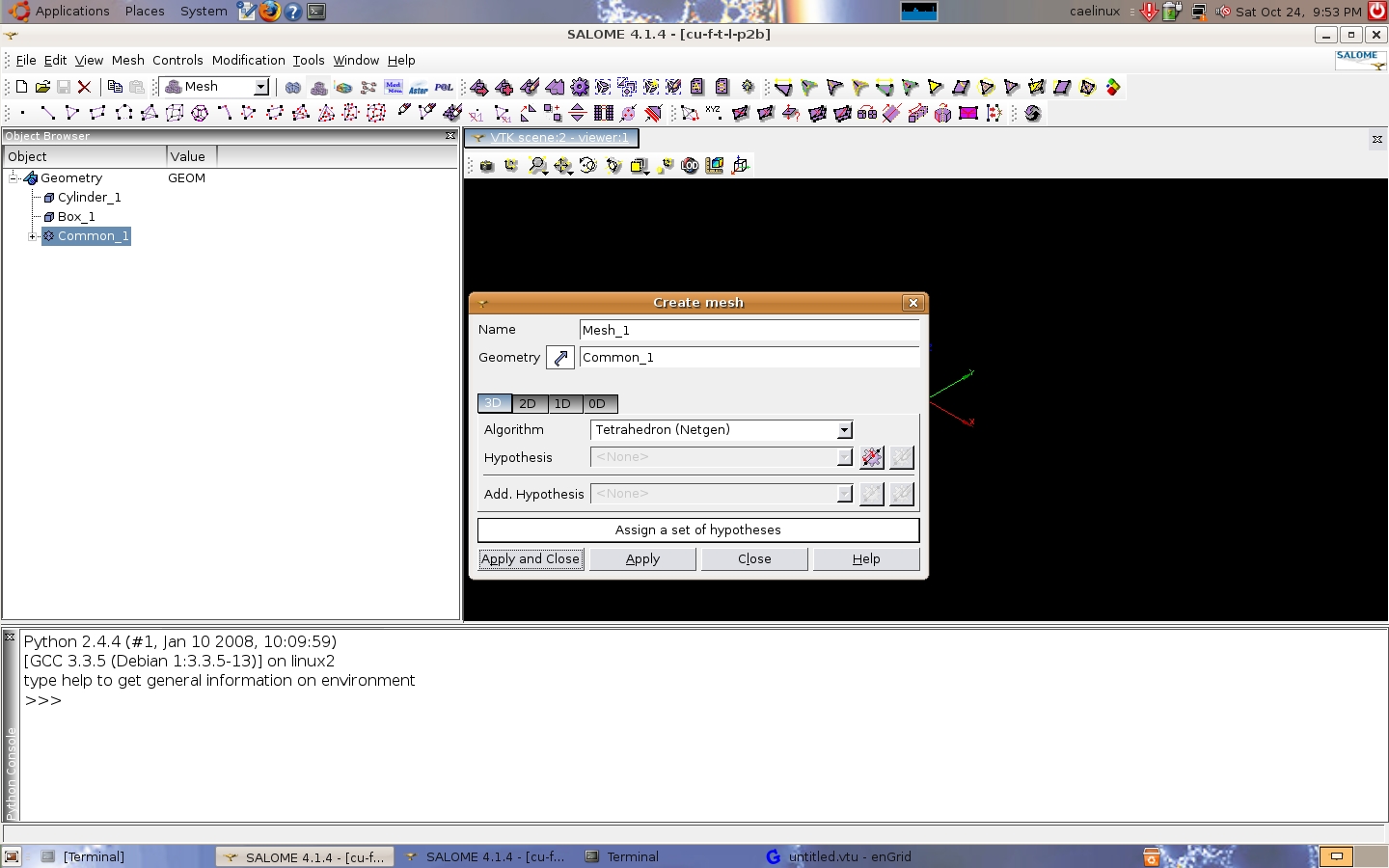Click the create hypothesis icon beside Hypothesis
The width and height of the screenshot is (1389, 868).
(871, 457)
